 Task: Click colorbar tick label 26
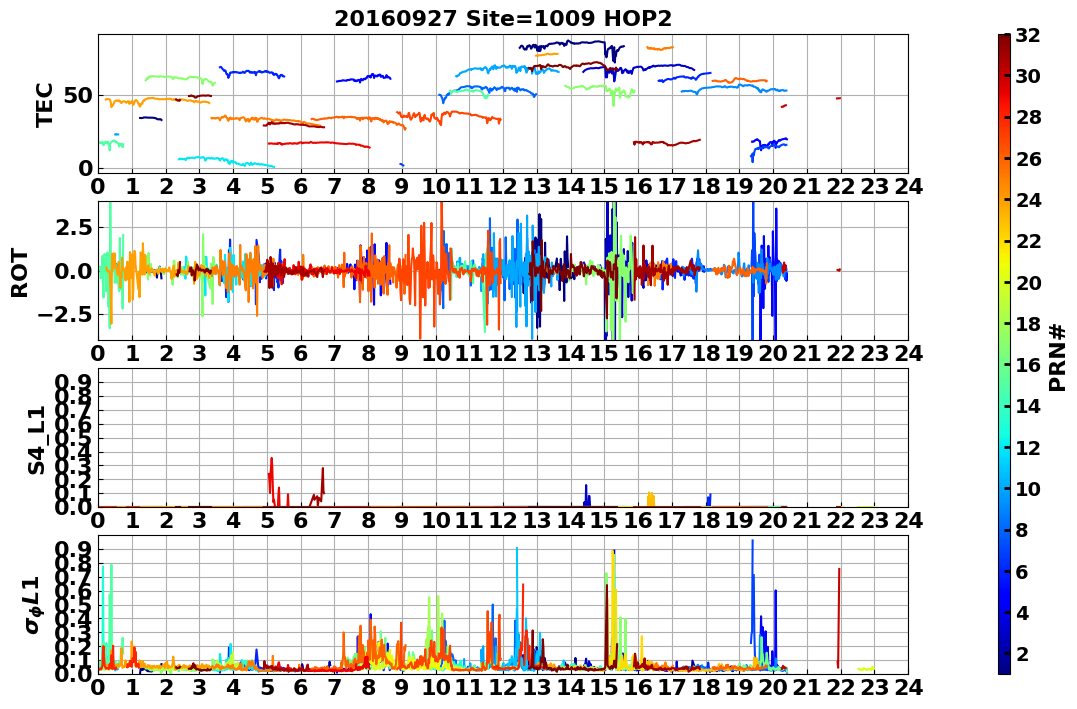click(x=1028, y=159)
